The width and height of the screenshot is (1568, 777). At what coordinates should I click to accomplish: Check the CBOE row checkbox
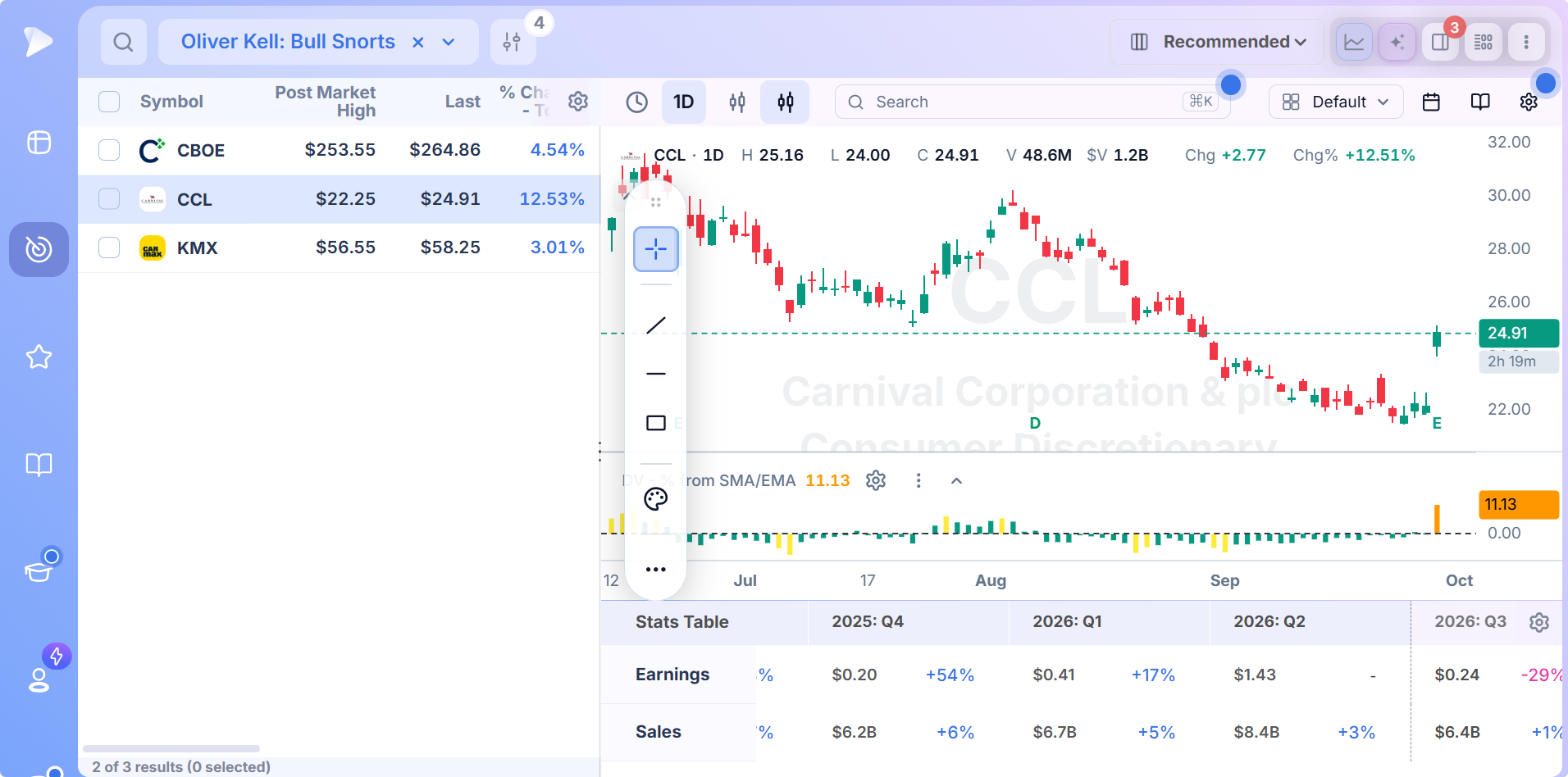tap(109, 150)
